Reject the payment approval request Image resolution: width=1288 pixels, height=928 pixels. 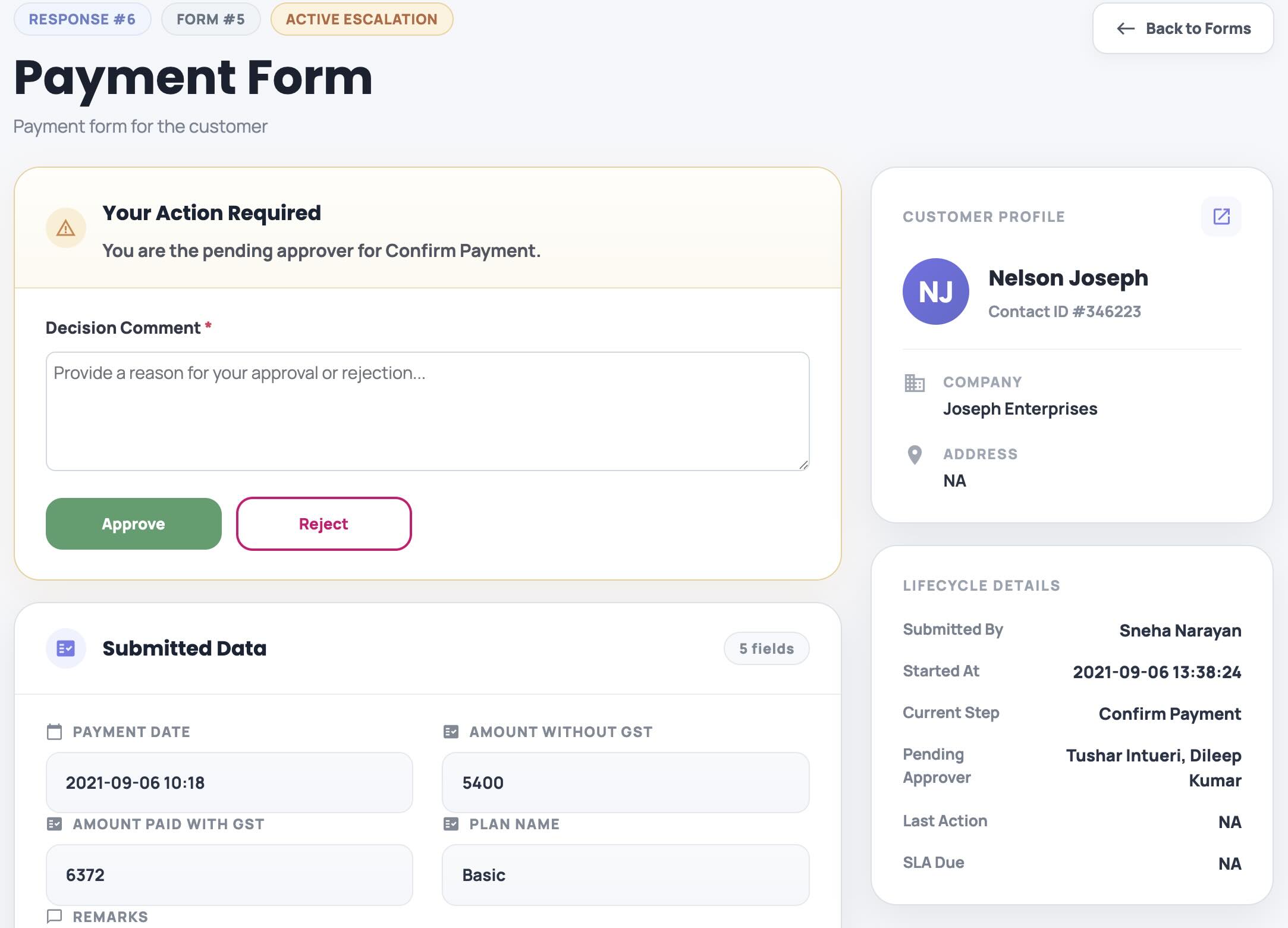click(x=323, y=524)
